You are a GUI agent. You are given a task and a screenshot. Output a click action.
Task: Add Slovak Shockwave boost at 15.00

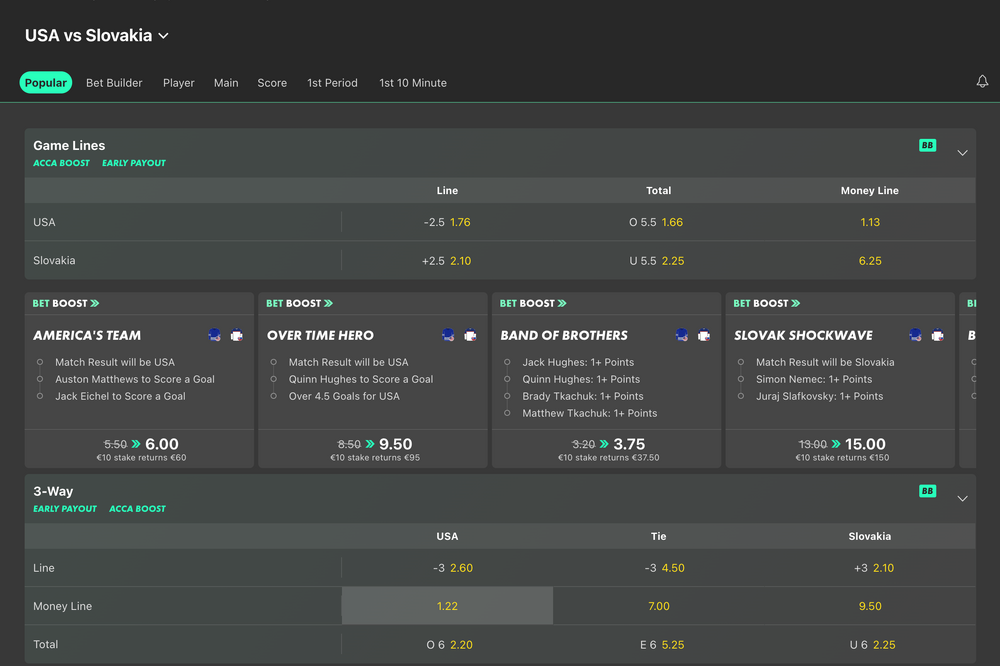tap(840, 448)
